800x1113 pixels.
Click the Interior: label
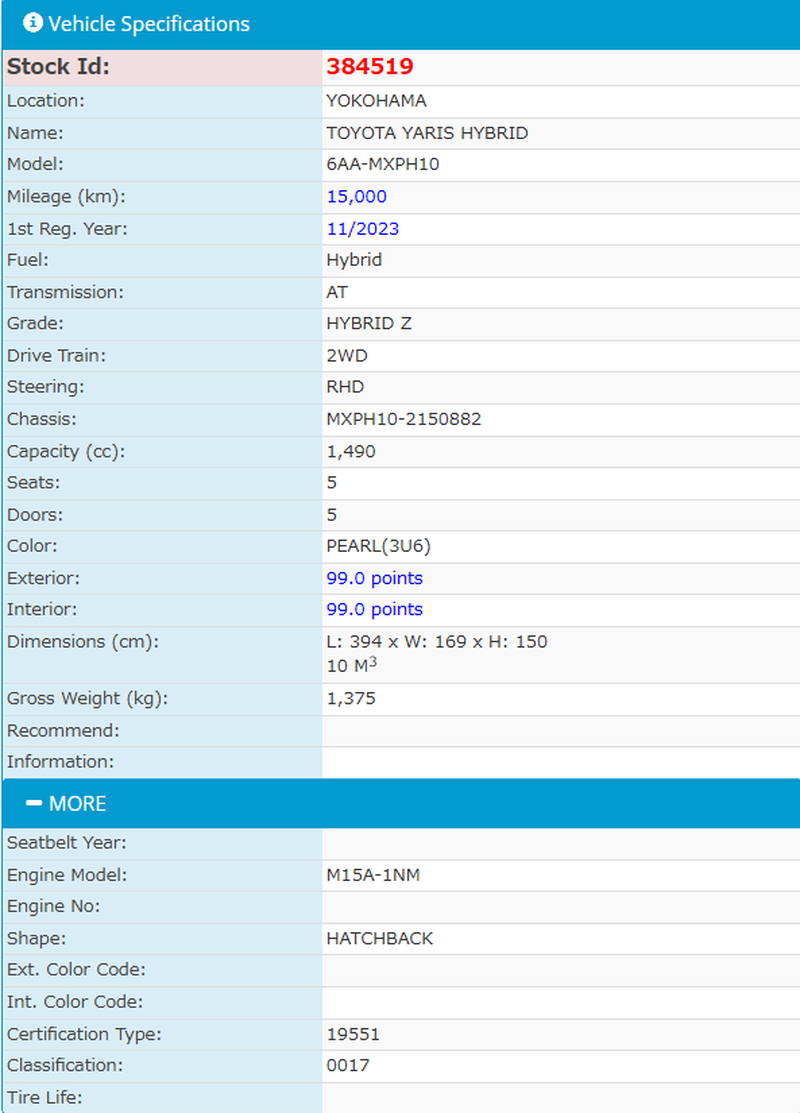[42, 609]
